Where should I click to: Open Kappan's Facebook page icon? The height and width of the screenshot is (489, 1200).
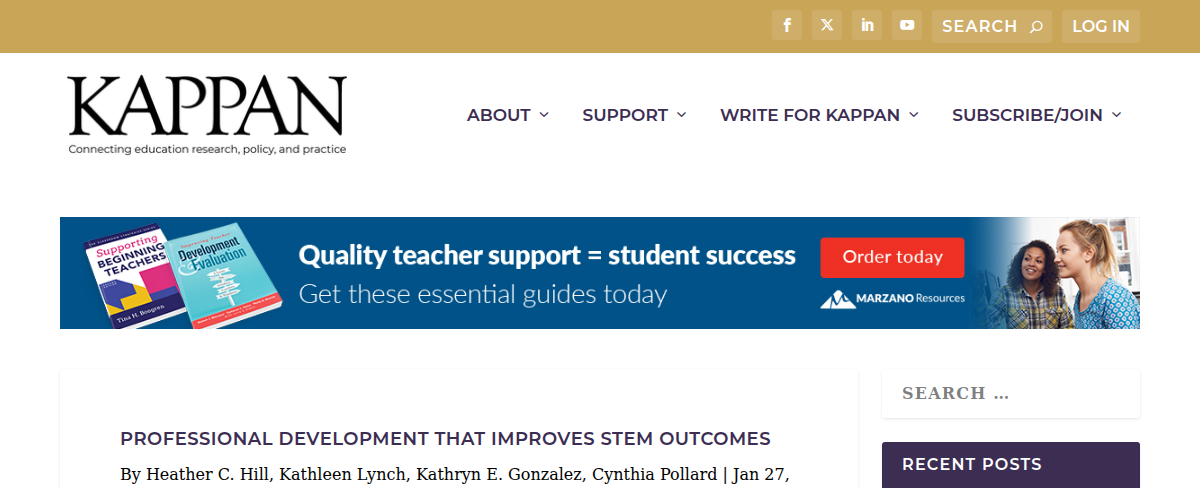click(787, 26)
